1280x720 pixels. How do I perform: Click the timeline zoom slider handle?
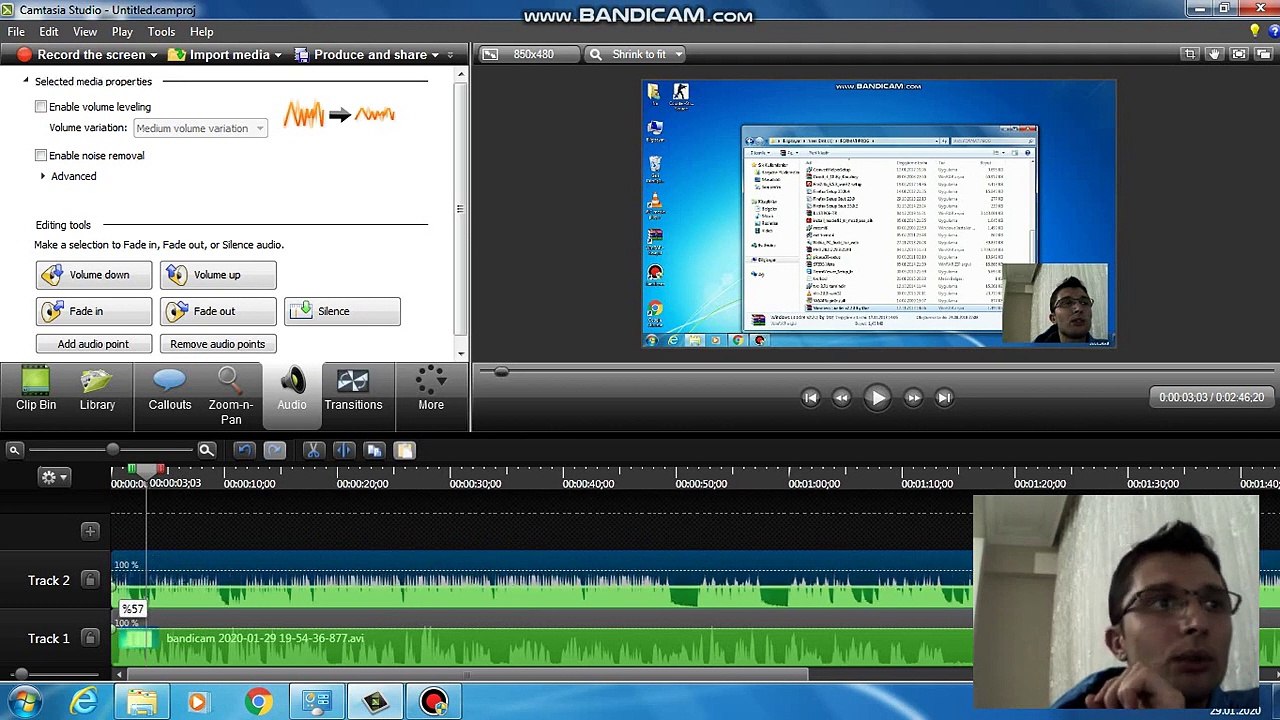(112, 451)
